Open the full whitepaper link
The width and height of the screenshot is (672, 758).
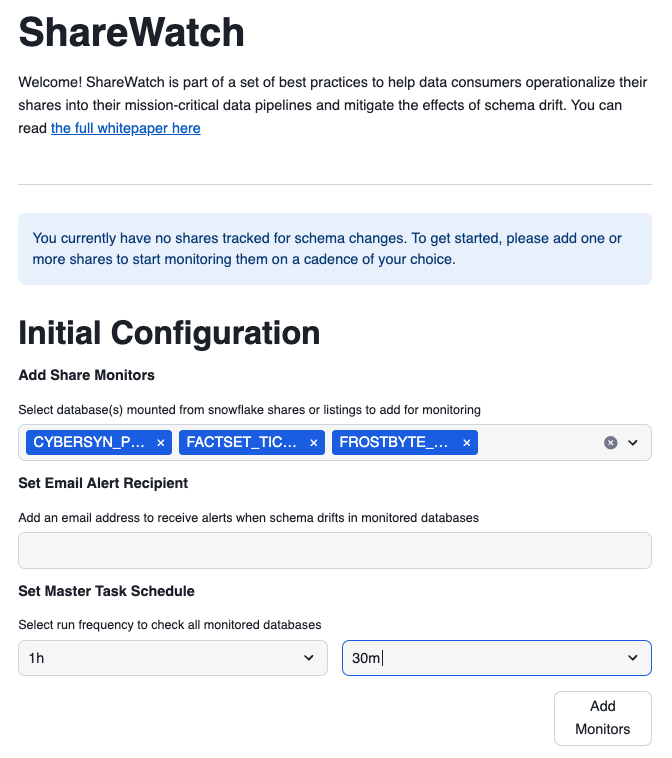tap(126, 128)
